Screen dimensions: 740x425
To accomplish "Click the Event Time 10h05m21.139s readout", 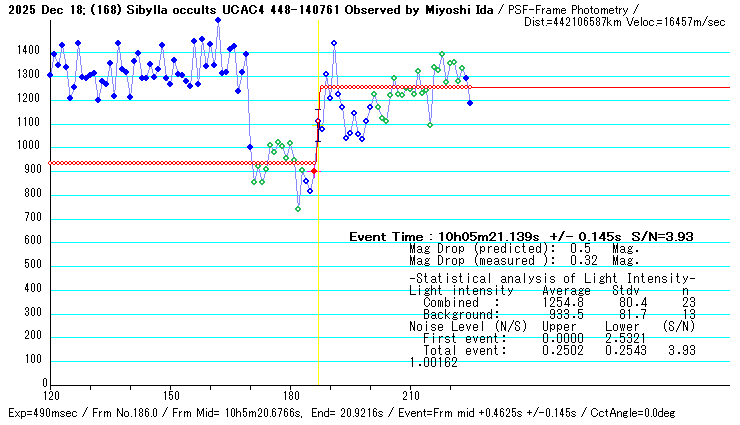I will (x=520, y=237).
